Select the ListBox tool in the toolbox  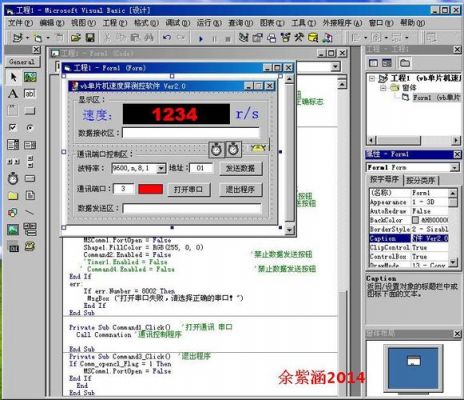click(x=30, y=145)
